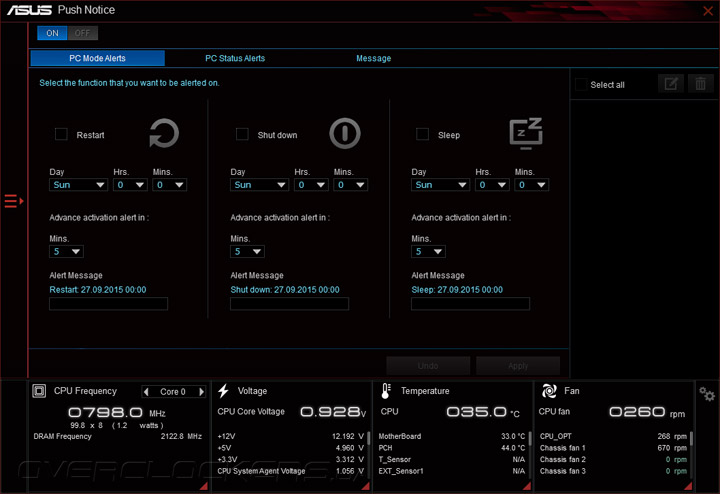Expand the Voltage panel corner triangle
The image size is (720, 494).
[366, 486]
